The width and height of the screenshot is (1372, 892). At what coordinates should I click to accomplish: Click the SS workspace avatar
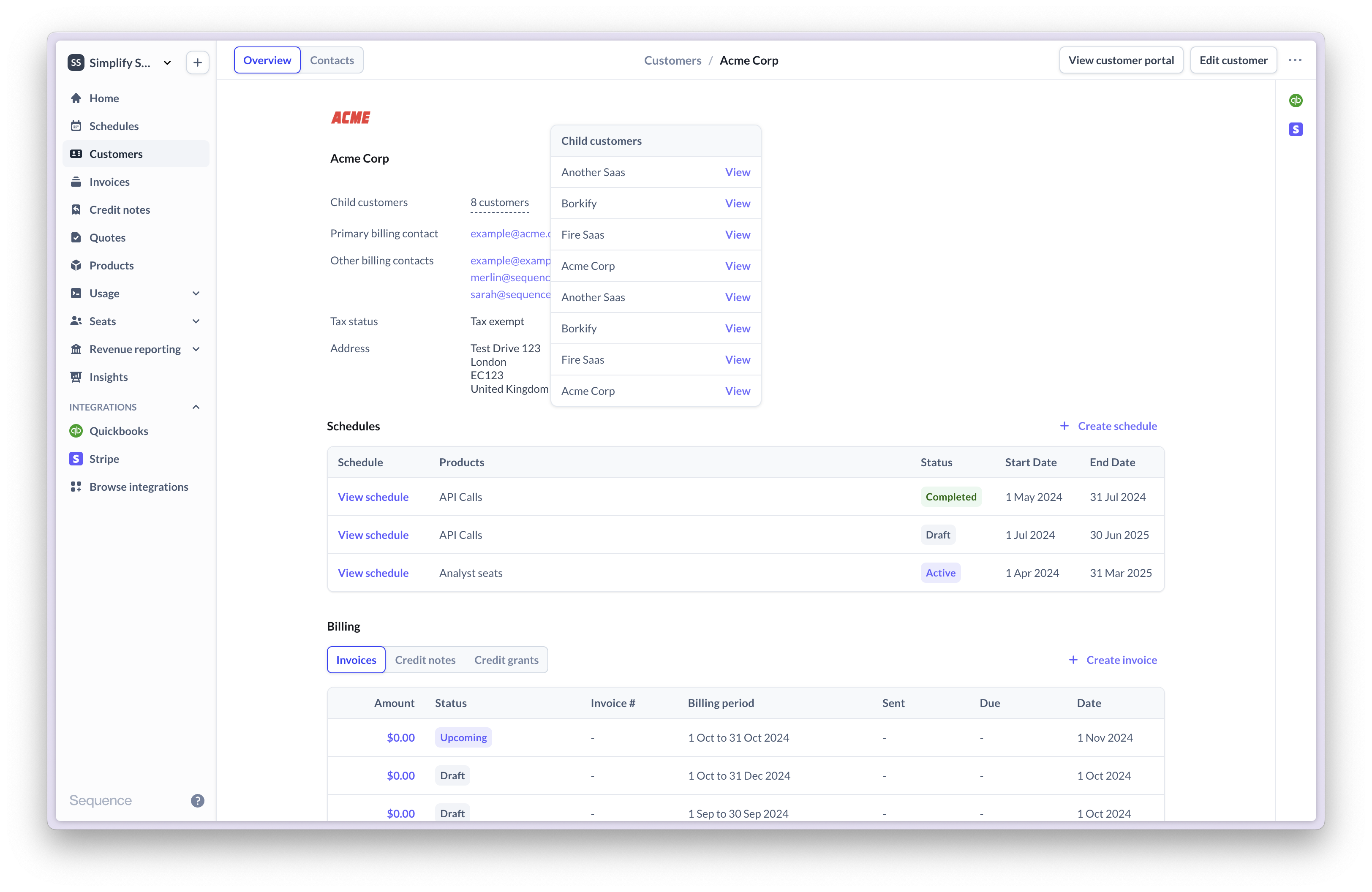tap(76, 62)
